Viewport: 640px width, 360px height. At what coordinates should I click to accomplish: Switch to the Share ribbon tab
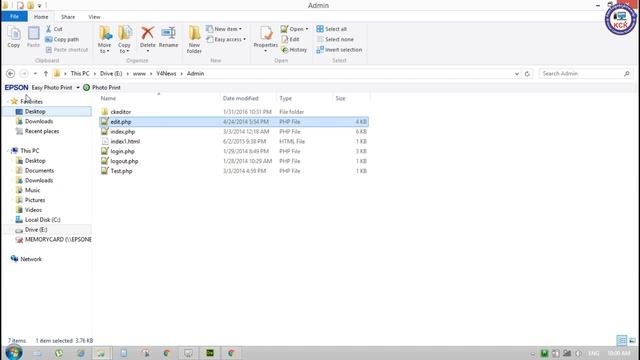pyautogui.click(x=68, y=17)
